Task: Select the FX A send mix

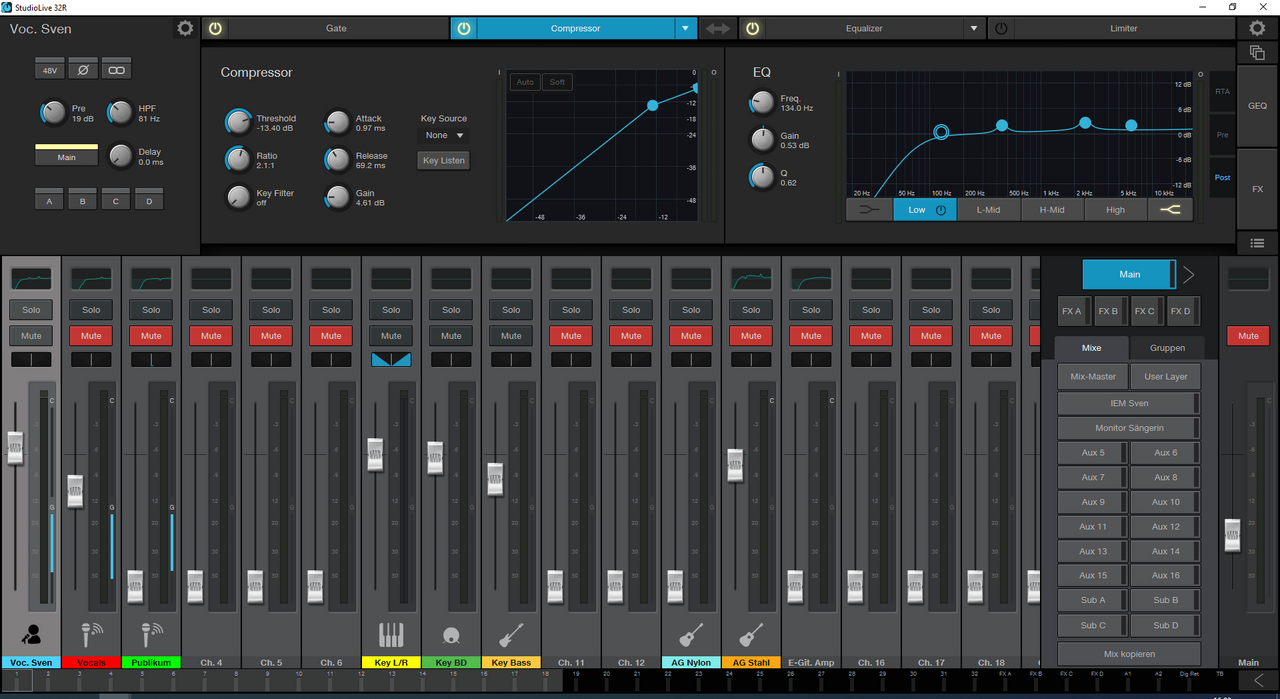Action: pyautogui.click(x=1073, y=311)
